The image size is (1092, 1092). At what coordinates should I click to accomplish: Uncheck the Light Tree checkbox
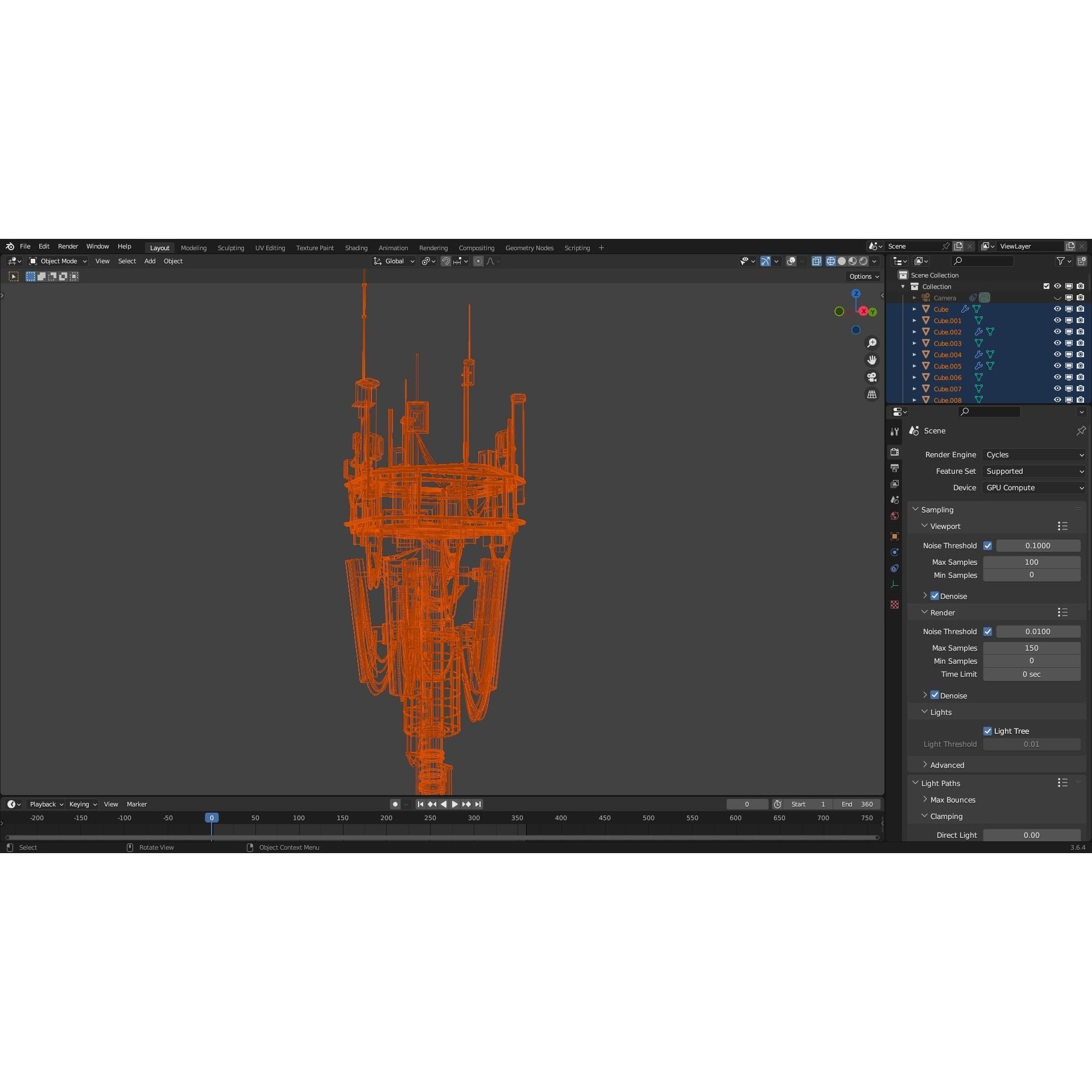coord(988,731)
